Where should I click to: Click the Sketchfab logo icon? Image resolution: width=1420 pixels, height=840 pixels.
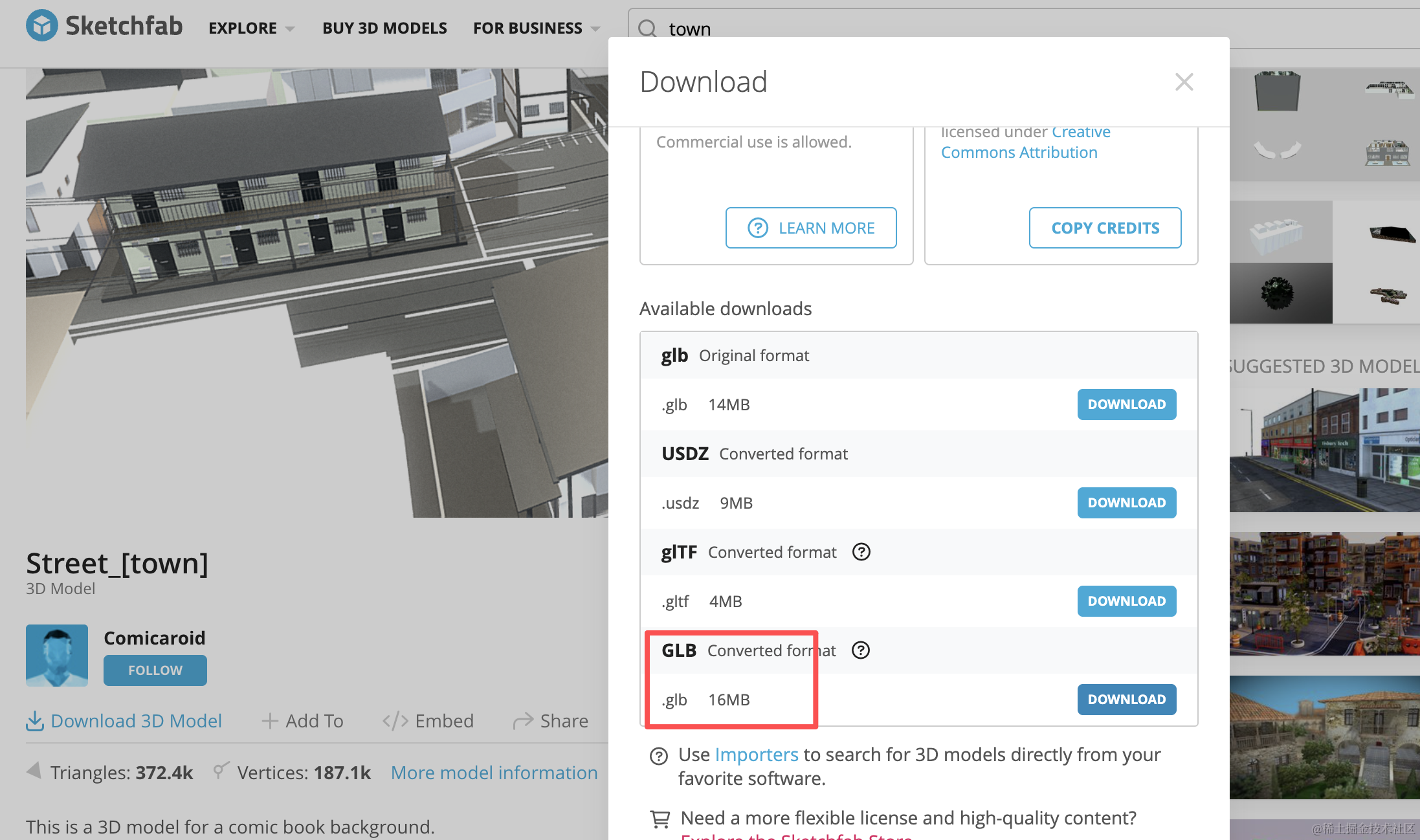coord(42,26)
